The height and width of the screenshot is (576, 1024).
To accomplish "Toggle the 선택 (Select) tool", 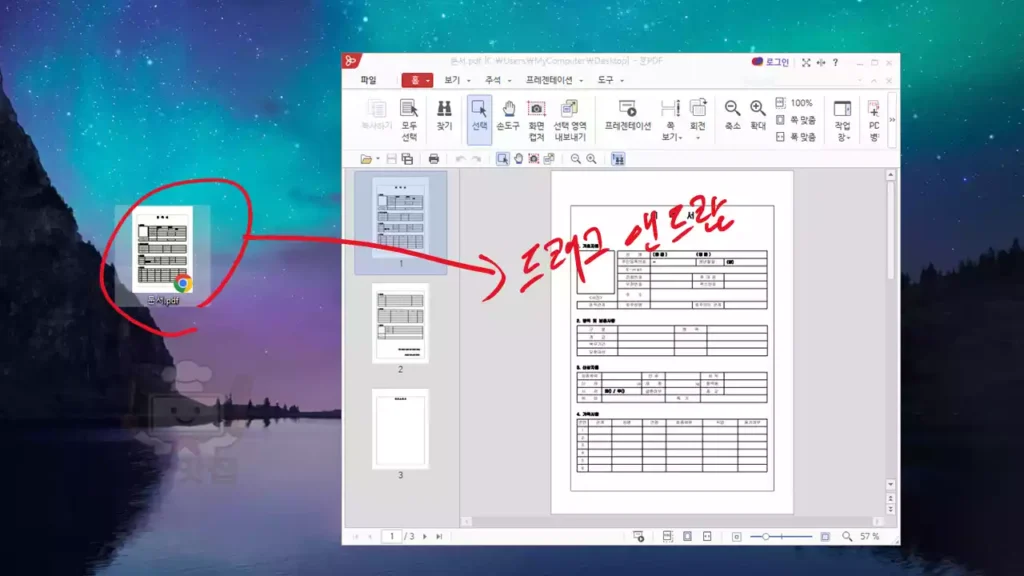I will pos(479,115).
